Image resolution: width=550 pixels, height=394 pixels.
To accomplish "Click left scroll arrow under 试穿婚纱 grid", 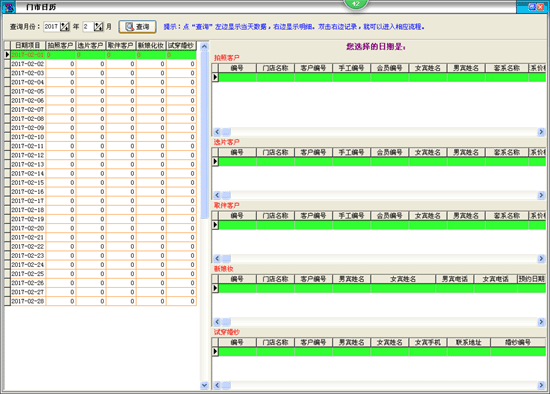I will click(217, 385).
